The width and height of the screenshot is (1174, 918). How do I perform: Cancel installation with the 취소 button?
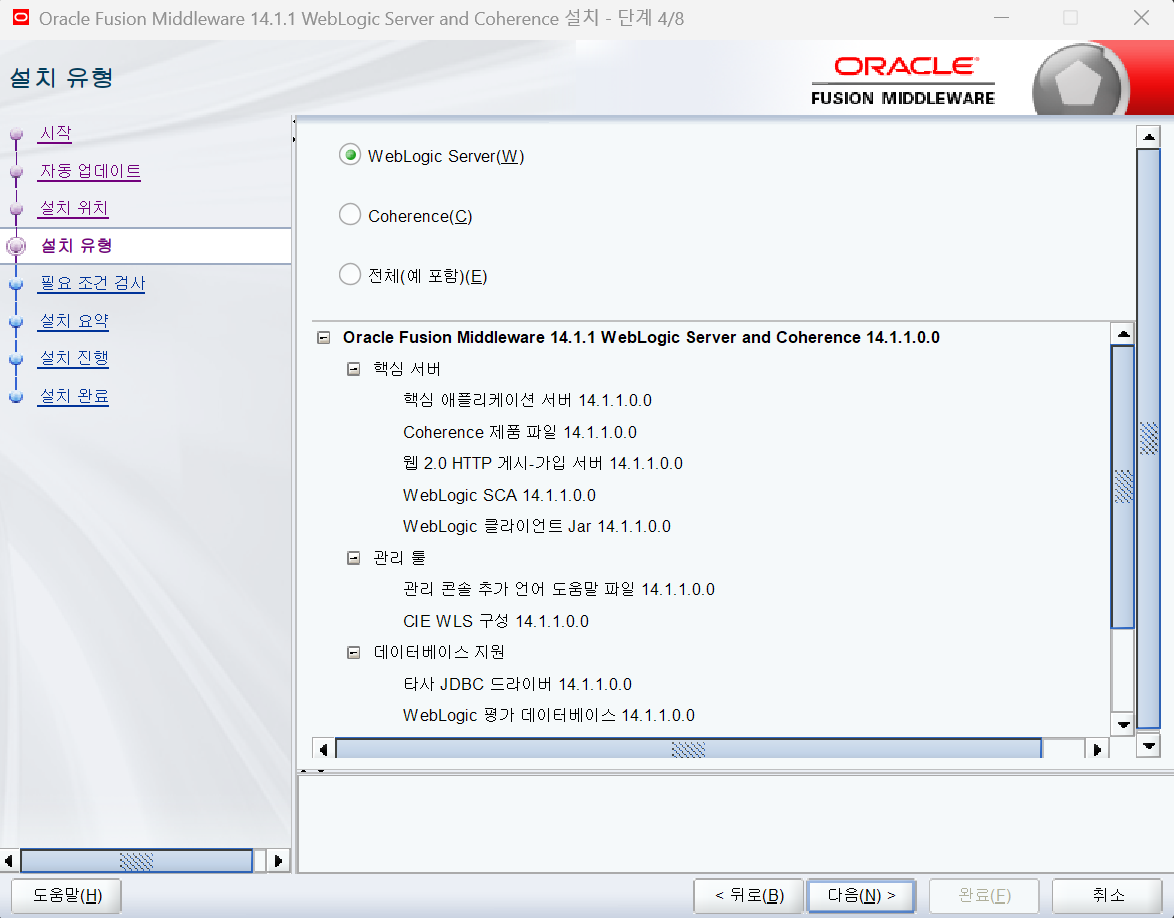[1108, 896]
